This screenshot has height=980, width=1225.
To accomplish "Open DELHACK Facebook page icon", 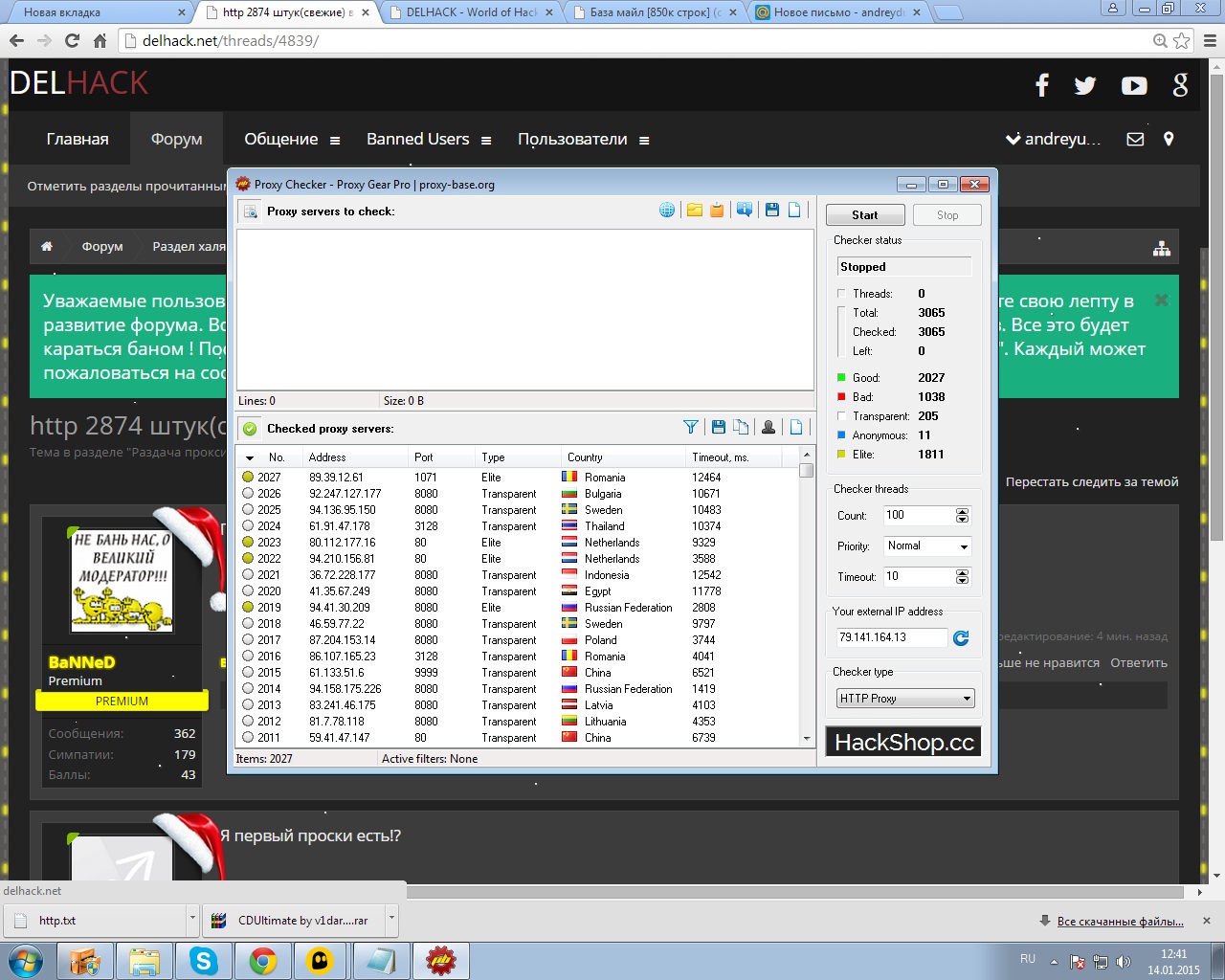I will coord(1042,85).
